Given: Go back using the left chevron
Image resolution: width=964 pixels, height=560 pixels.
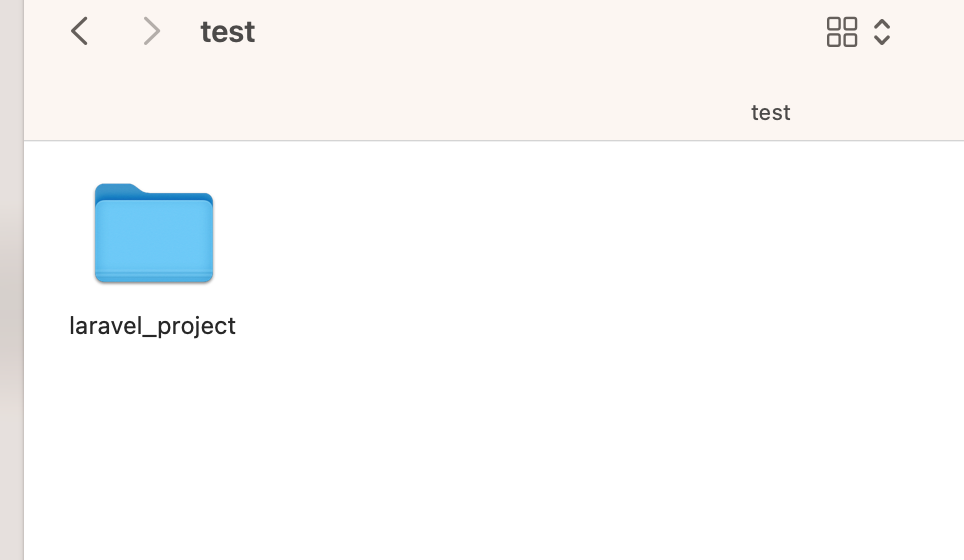Looking at the screenshot, I should (x=79, y=31).
